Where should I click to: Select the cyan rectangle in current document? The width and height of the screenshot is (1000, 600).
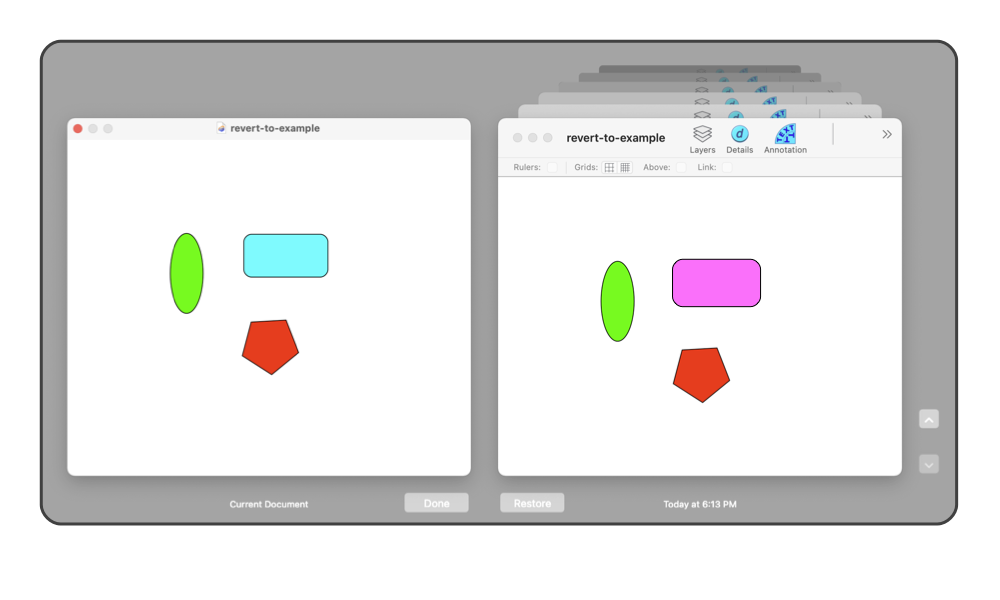pos(286,256)
